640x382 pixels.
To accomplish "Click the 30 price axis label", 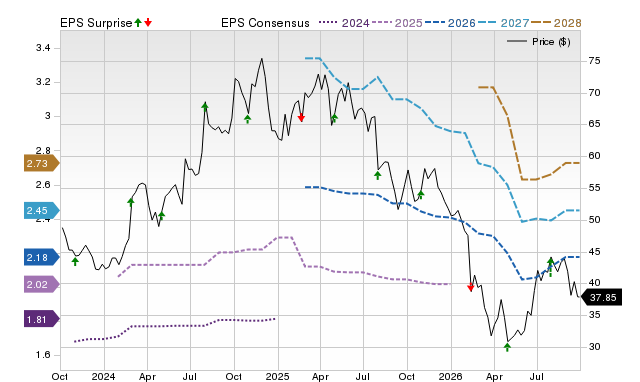I will click(x=594, y=346).
